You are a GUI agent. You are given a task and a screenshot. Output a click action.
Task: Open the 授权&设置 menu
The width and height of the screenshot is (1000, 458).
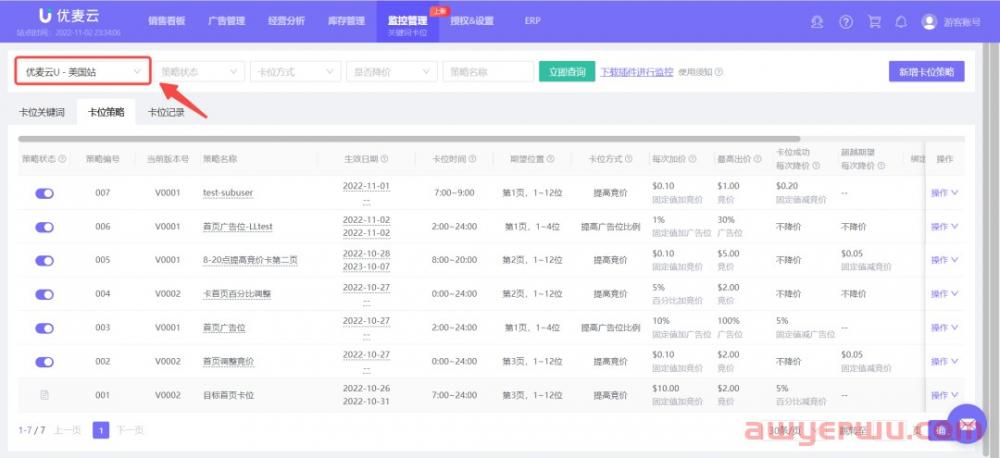472,21
